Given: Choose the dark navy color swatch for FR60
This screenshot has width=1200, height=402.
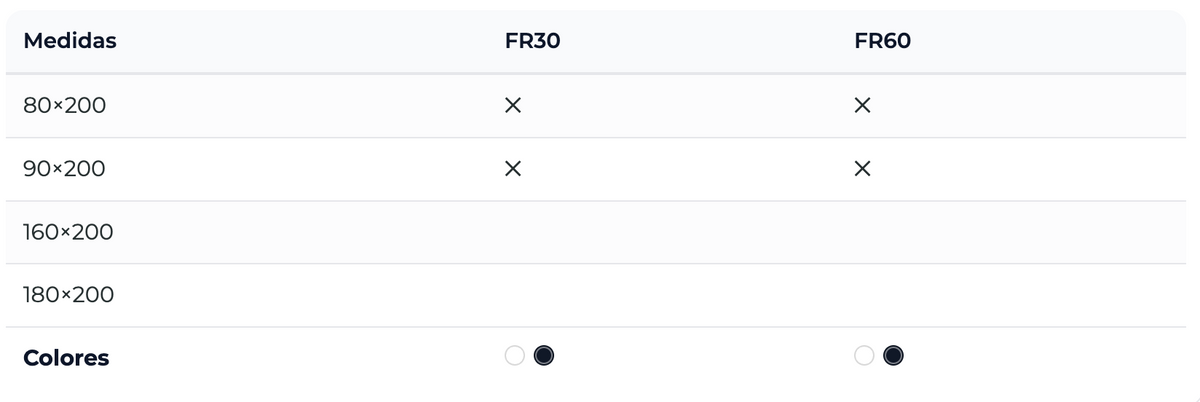Looking at the screenshot, I should pos(894,356).
